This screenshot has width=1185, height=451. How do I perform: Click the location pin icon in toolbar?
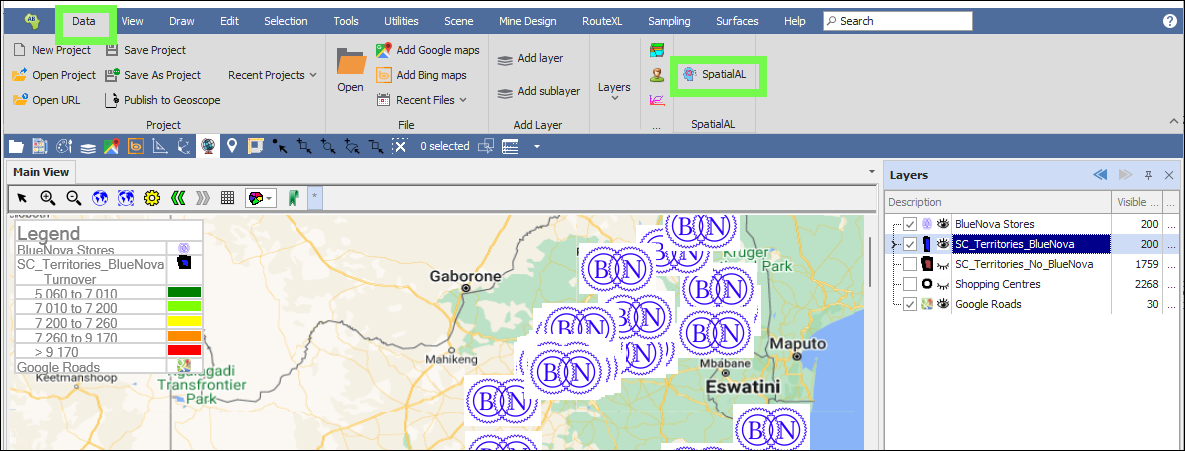point(232,147)
